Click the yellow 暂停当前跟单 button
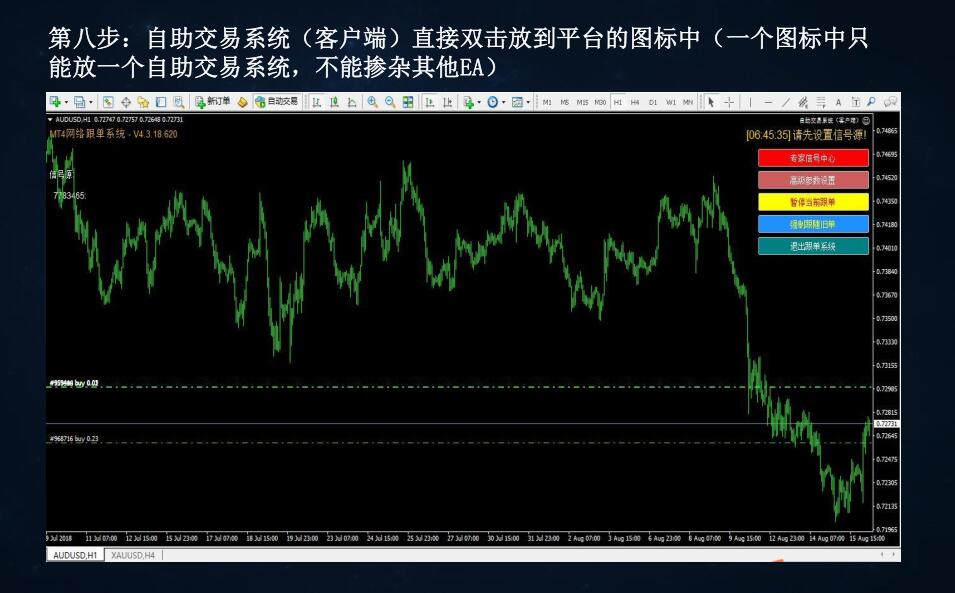Screen dimensions: 955x593 pos(812,202)
